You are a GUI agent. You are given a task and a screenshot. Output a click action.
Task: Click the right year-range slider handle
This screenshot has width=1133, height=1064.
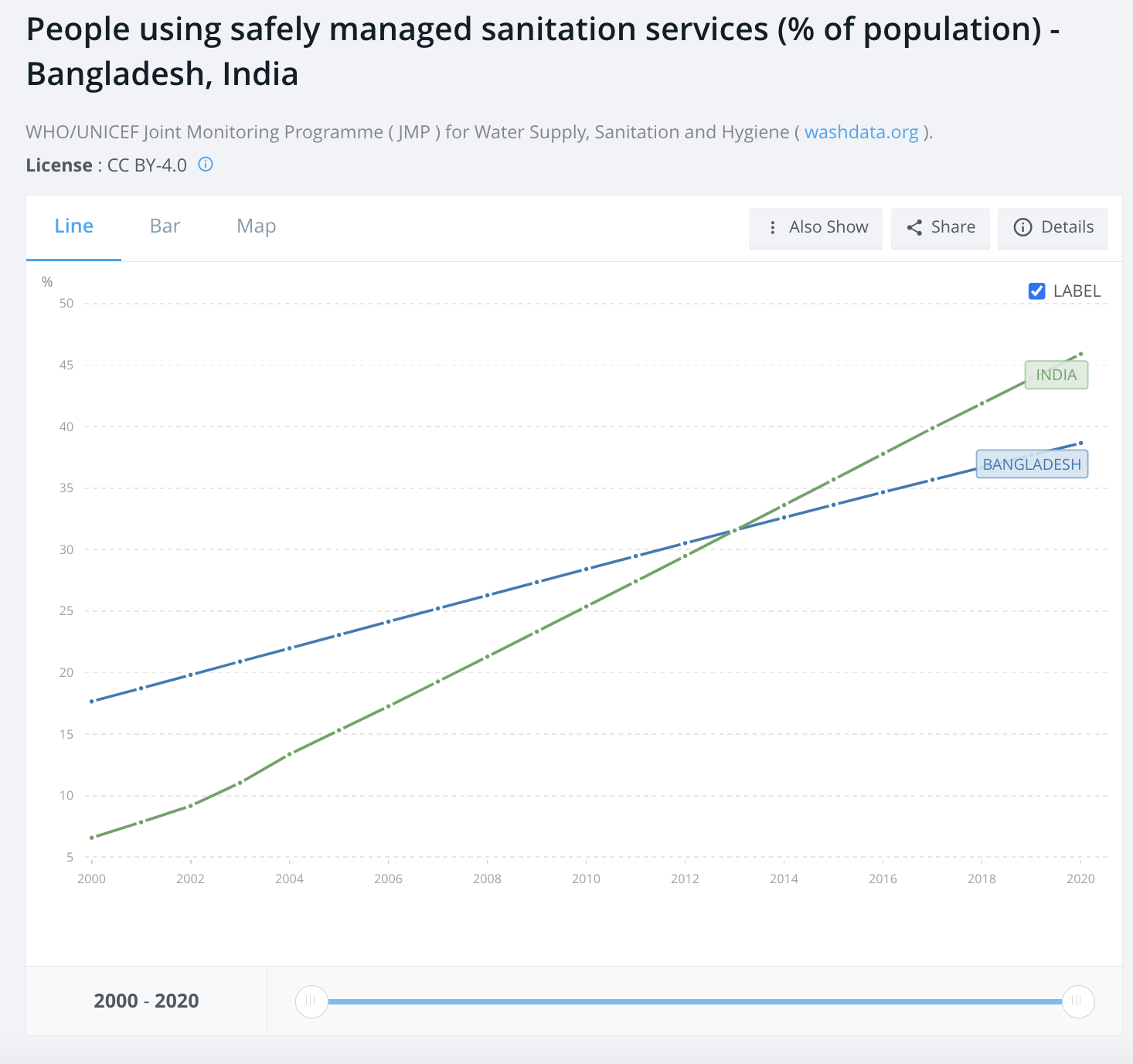[1078, 1001]
